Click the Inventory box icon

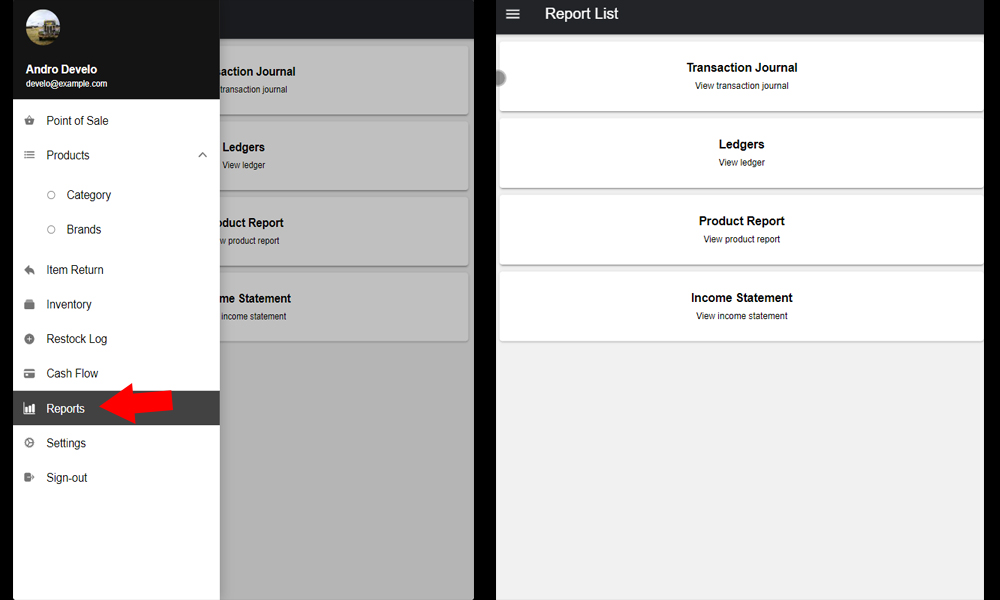tap(29, 305)
